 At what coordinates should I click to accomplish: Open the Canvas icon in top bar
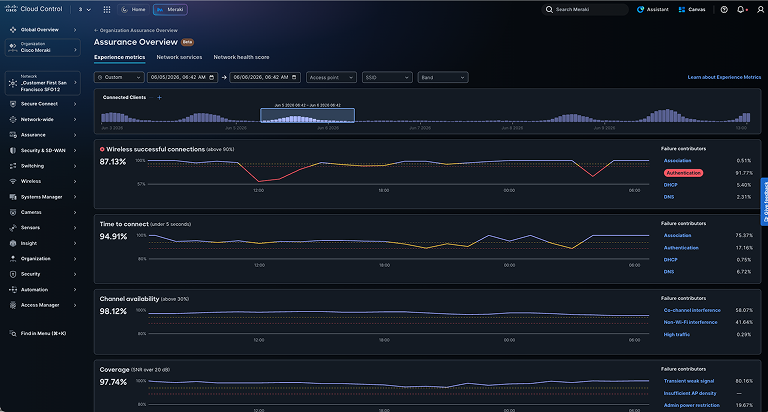pyautogui.click(x=682, y=9)
